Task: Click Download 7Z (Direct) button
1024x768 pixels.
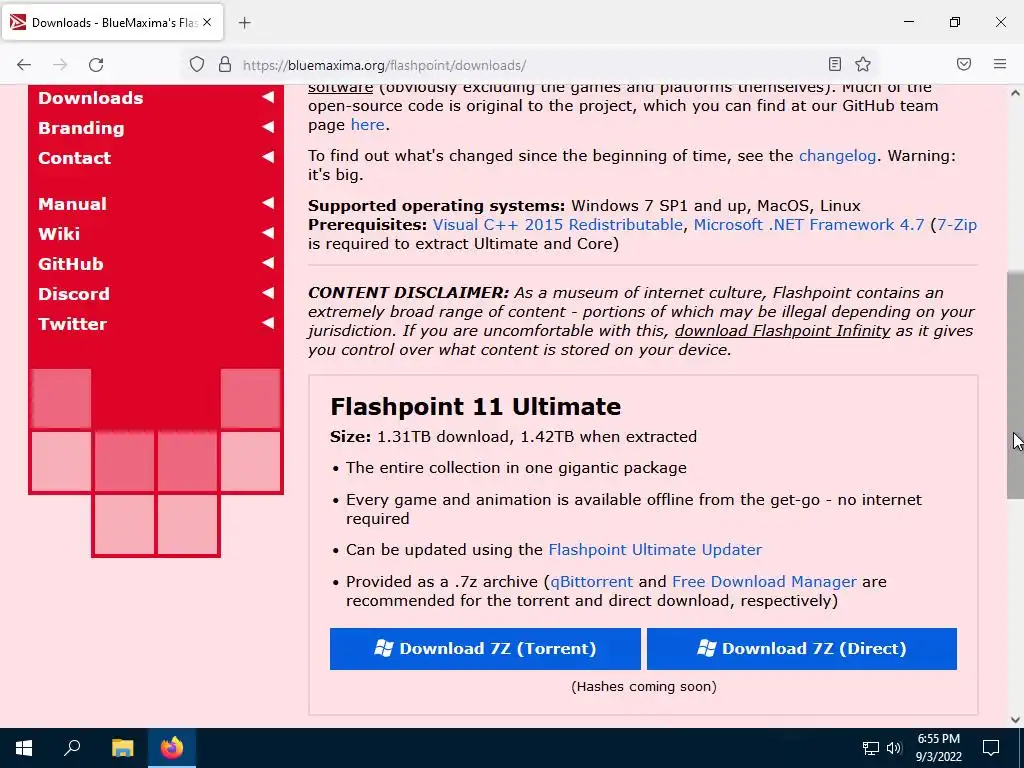Action: (x=802, y=649)
